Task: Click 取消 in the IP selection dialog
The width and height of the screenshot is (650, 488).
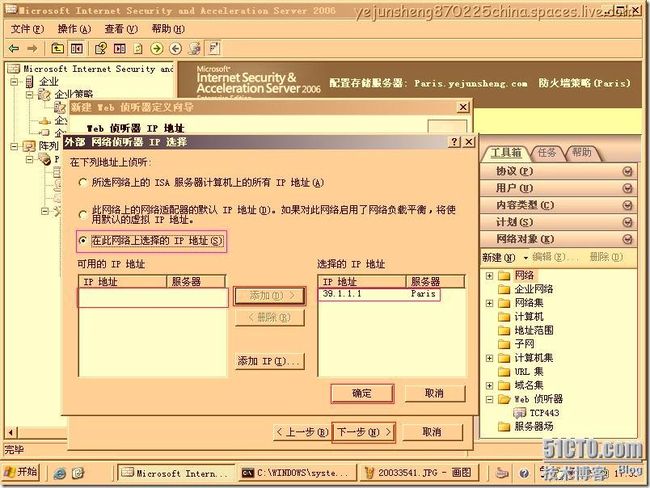Action: (434, 393)
